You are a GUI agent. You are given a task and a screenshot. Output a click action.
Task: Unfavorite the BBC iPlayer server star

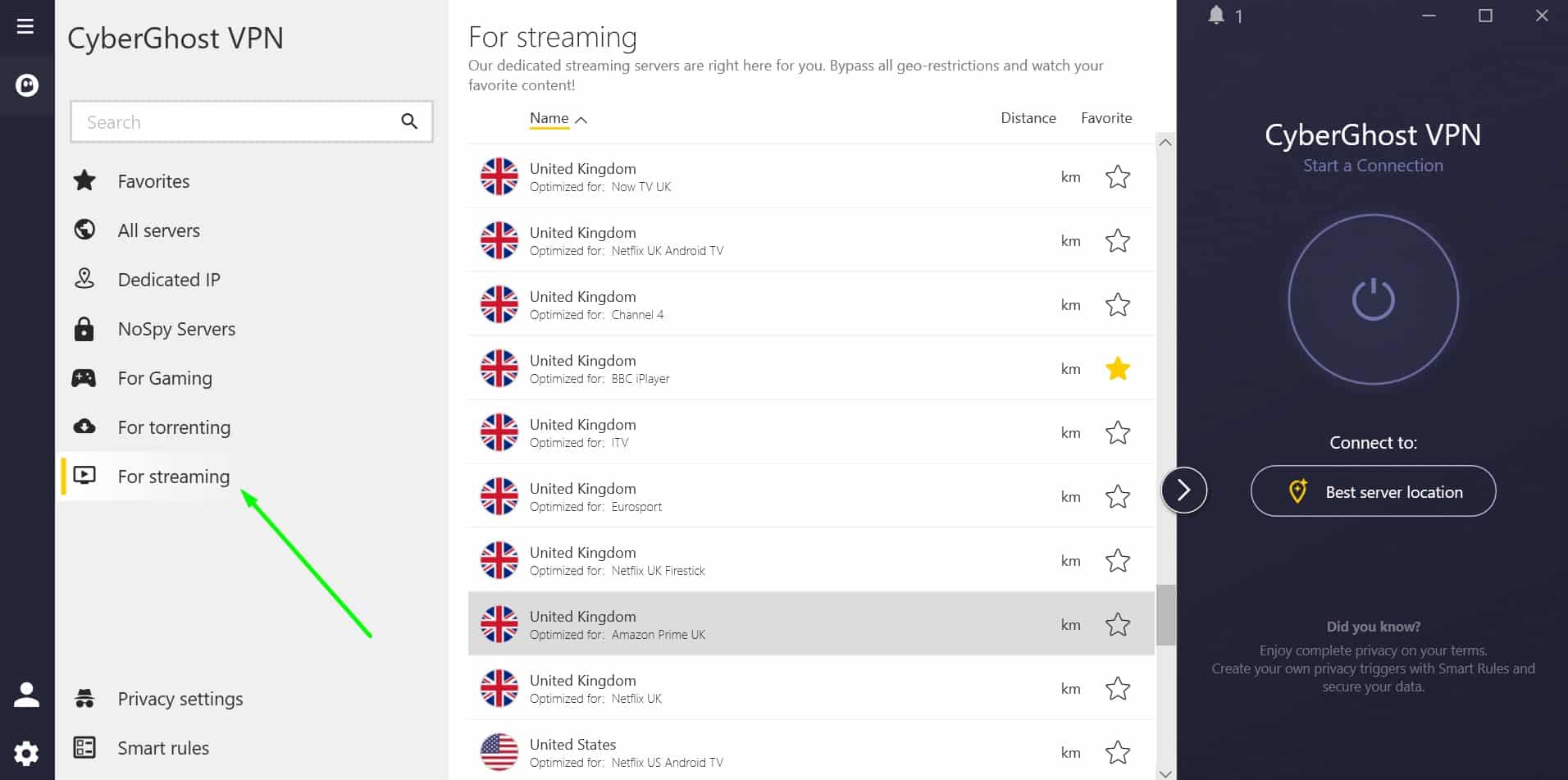(x=1118, y=369)
